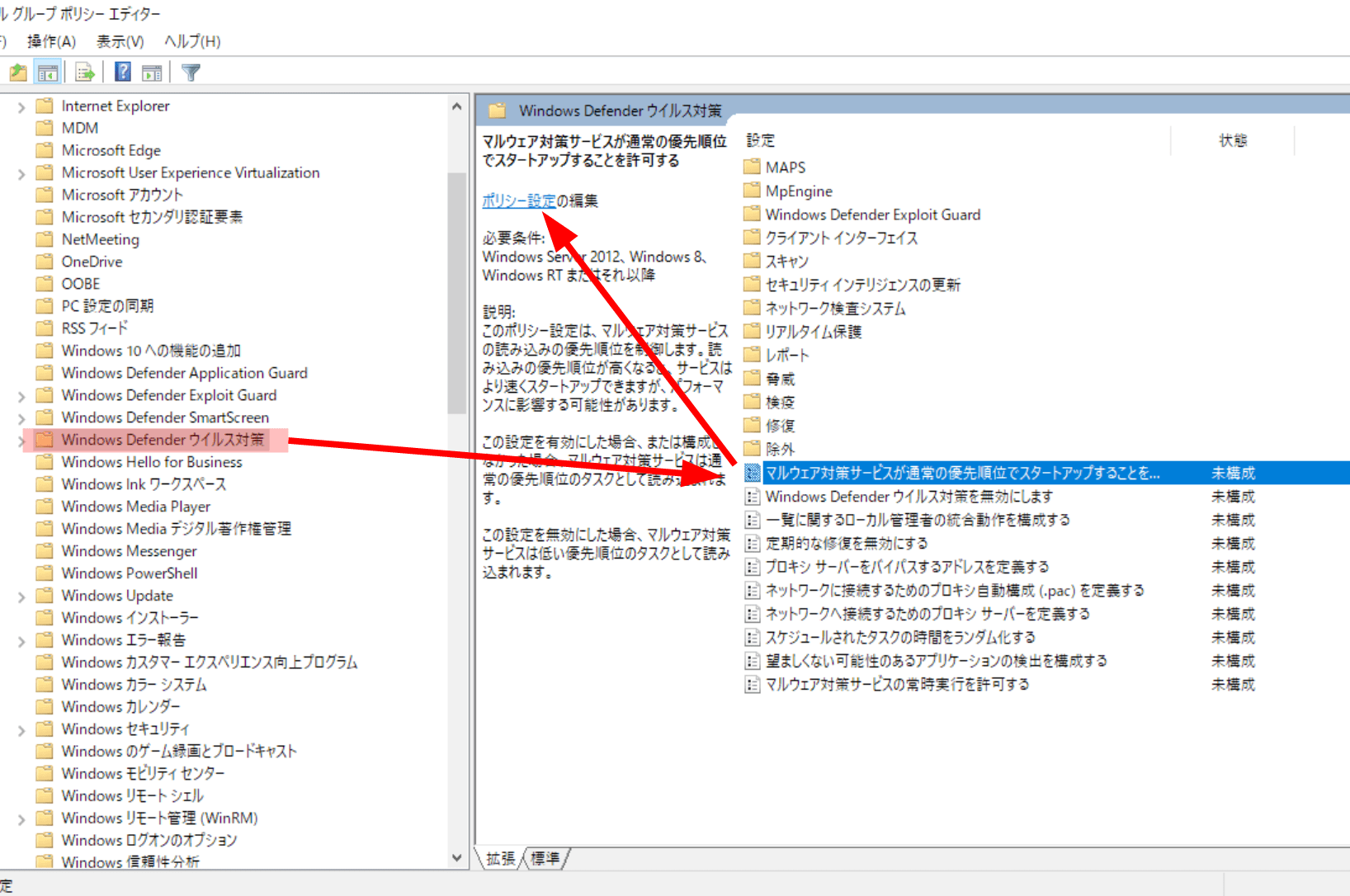Select highlighted マルウェア対策サービス startup priority policy

point(963,473)
